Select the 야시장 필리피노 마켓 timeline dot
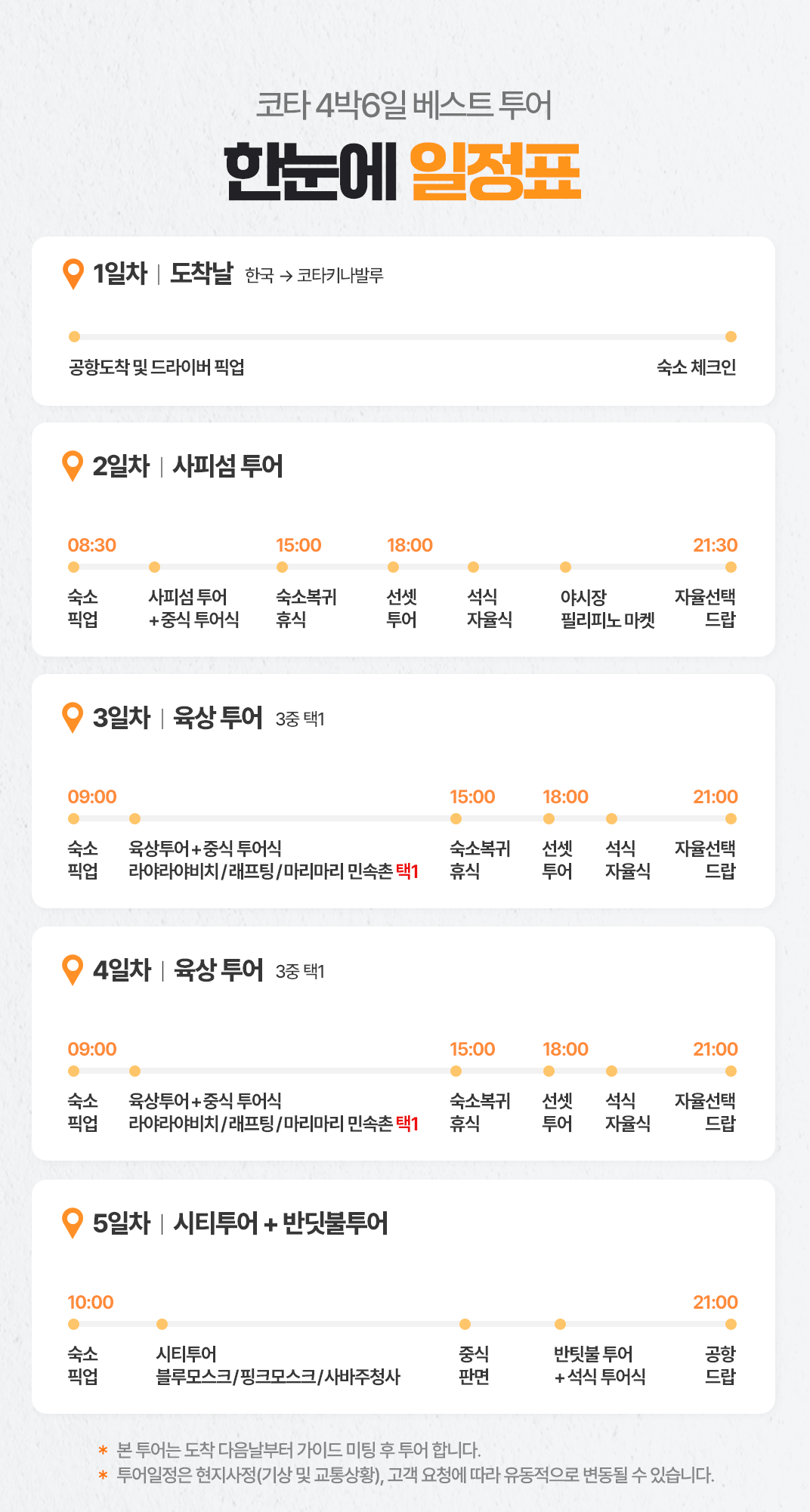The width and height of the screenshot is (810, 1512). point(565,567)
